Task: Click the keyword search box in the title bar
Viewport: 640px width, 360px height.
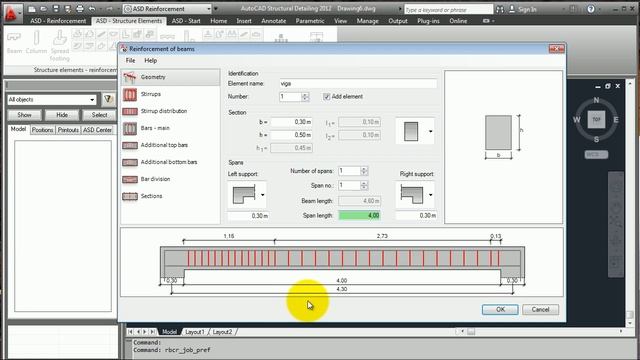Action: pyautogui.click(x=449, y=9)
